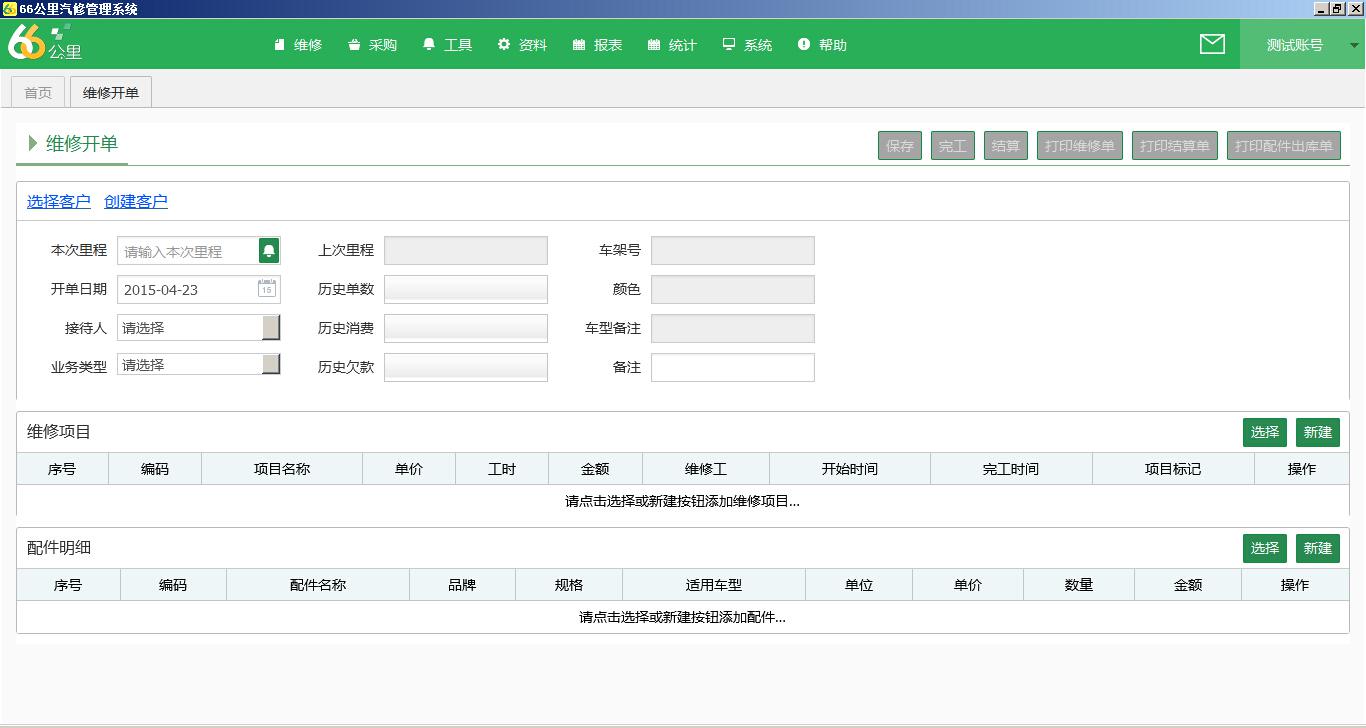Open the 接待人 dropdown
Screen dimensions: 1366x728
click(x=269, y=327)
